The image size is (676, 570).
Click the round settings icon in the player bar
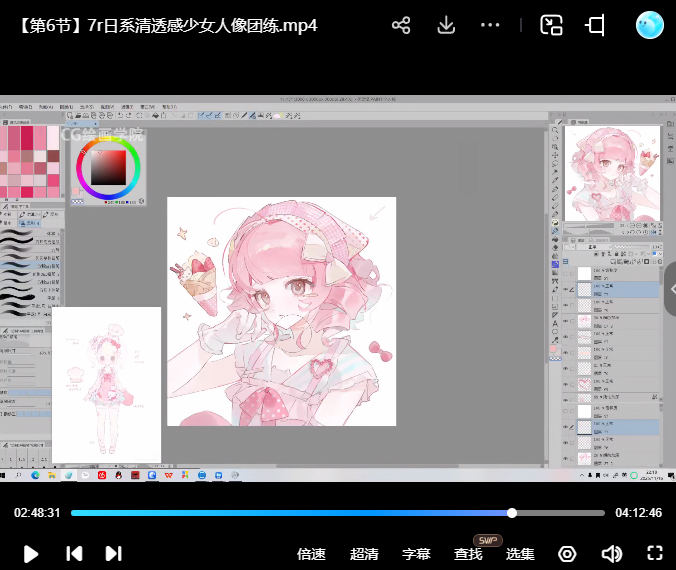coord(567,553)
